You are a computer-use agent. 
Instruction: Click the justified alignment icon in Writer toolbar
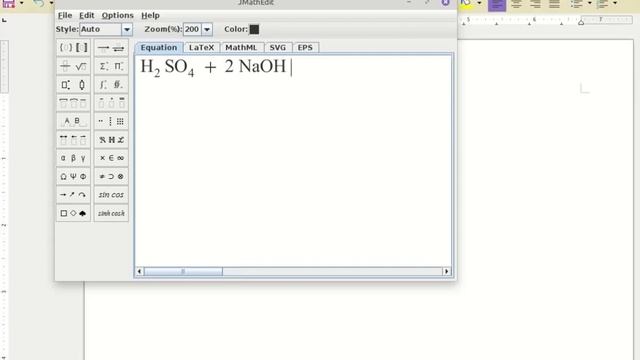click(554, 4)
